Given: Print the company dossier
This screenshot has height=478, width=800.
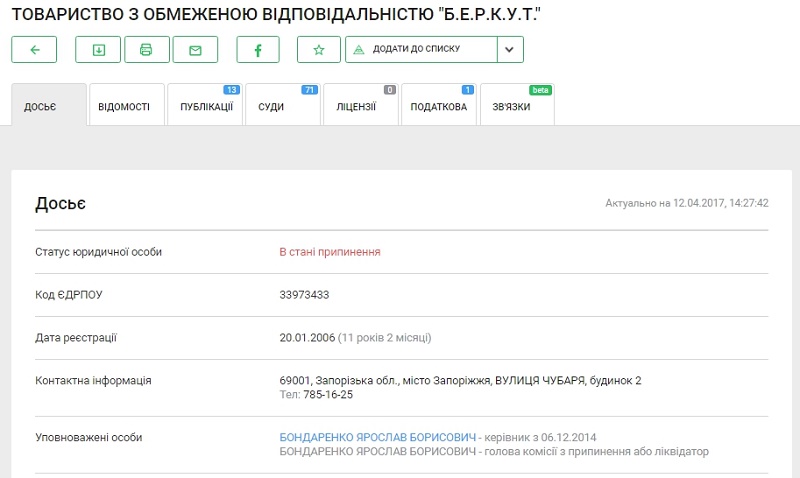Looking at the screenshot, I should pos(146,50).
